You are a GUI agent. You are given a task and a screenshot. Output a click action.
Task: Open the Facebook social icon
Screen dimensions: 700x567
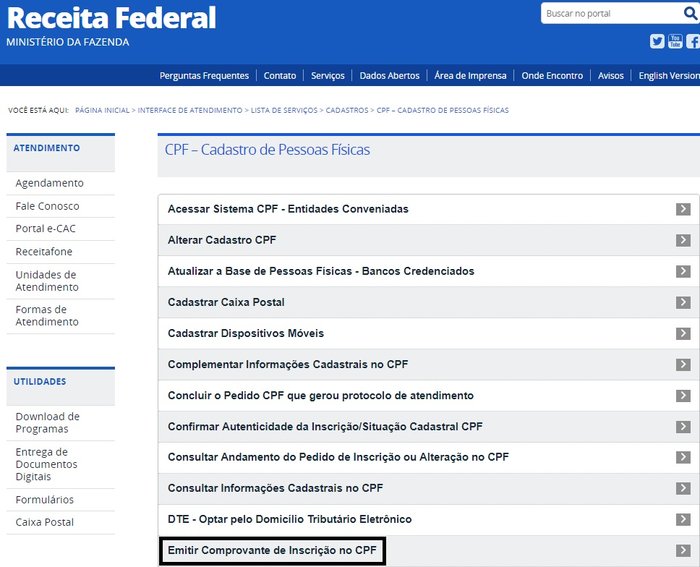tap(693, 42)
